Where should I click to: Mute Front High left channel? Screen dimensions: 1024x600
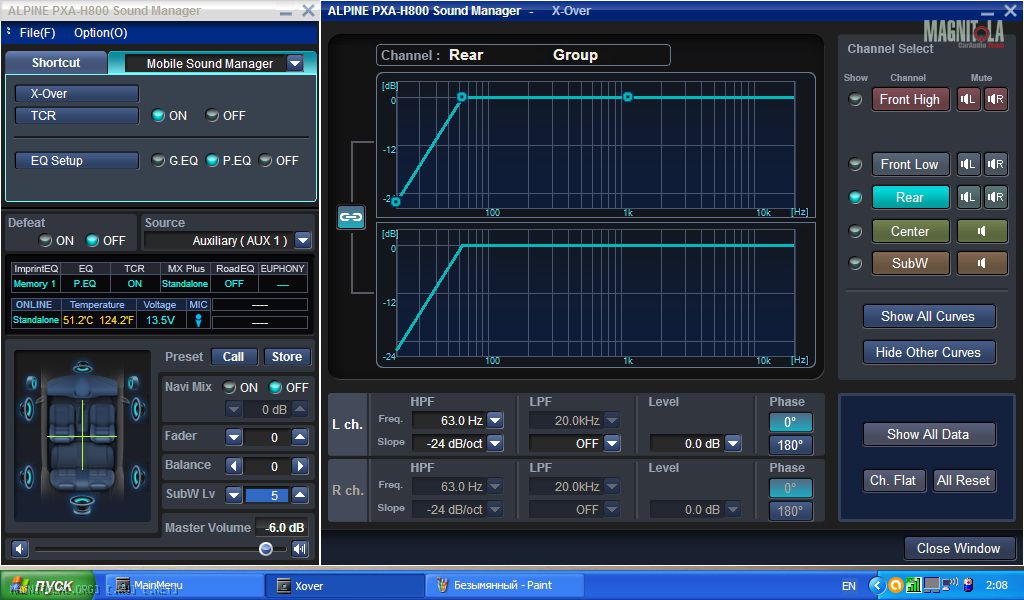[x=968, y=99]
